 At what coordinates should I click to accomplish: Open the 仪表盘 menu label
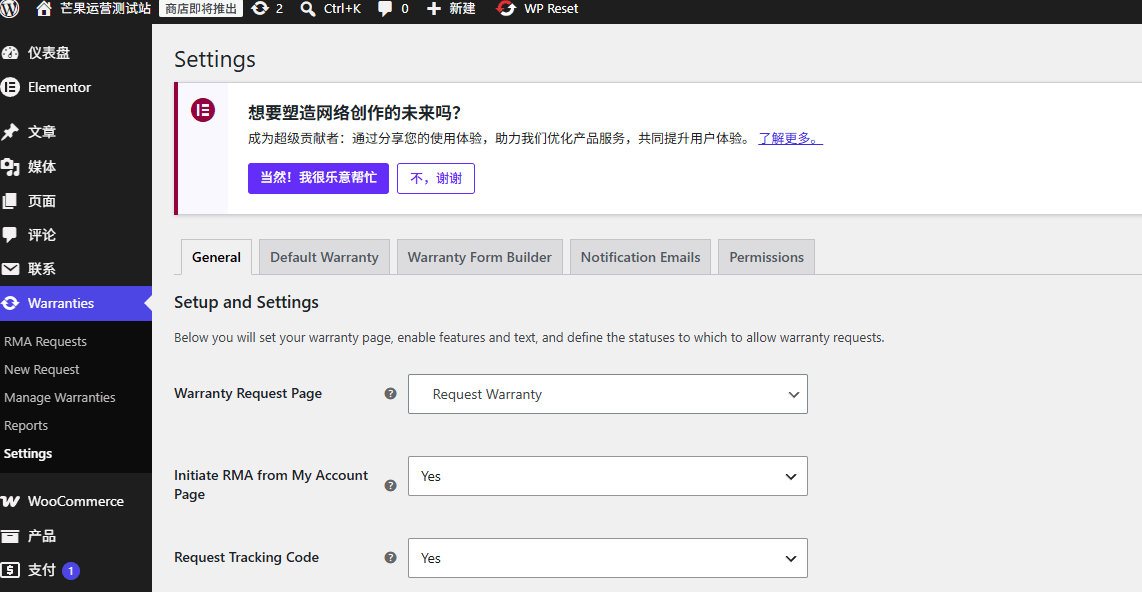click(49, 52)
